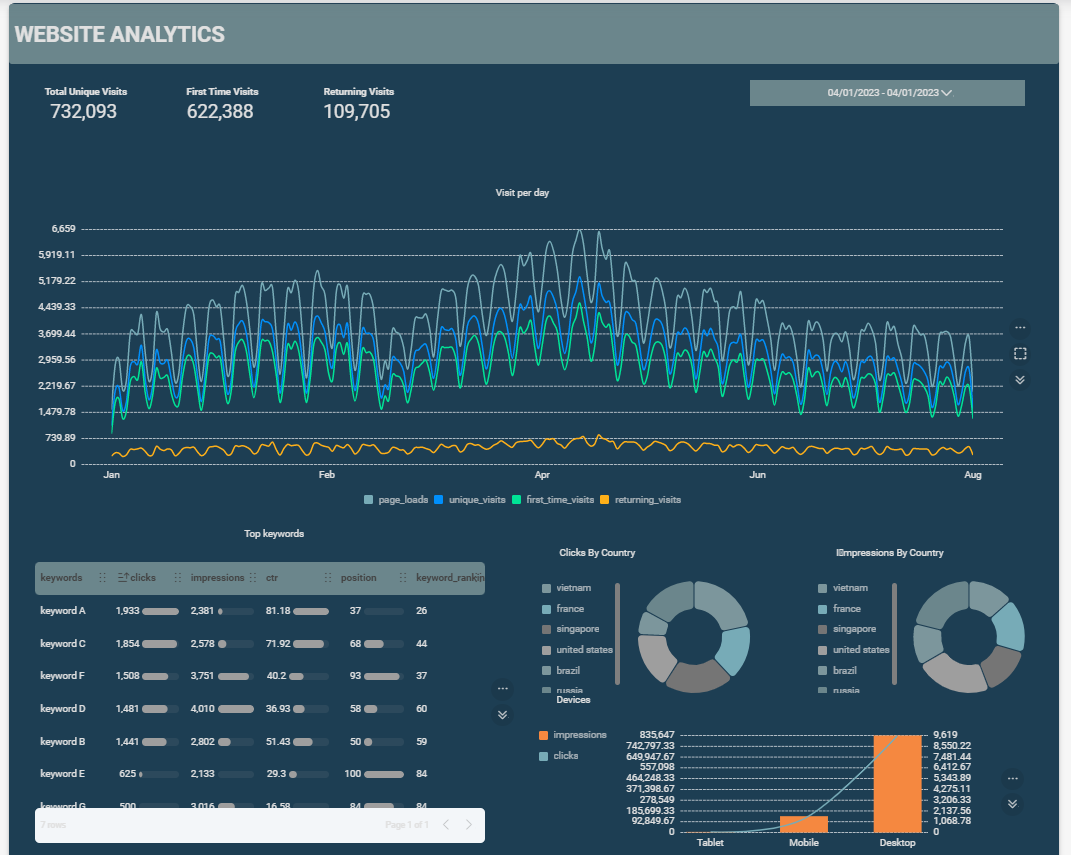Select keyword D row name
1071x855 pixels.
(63, 709)
